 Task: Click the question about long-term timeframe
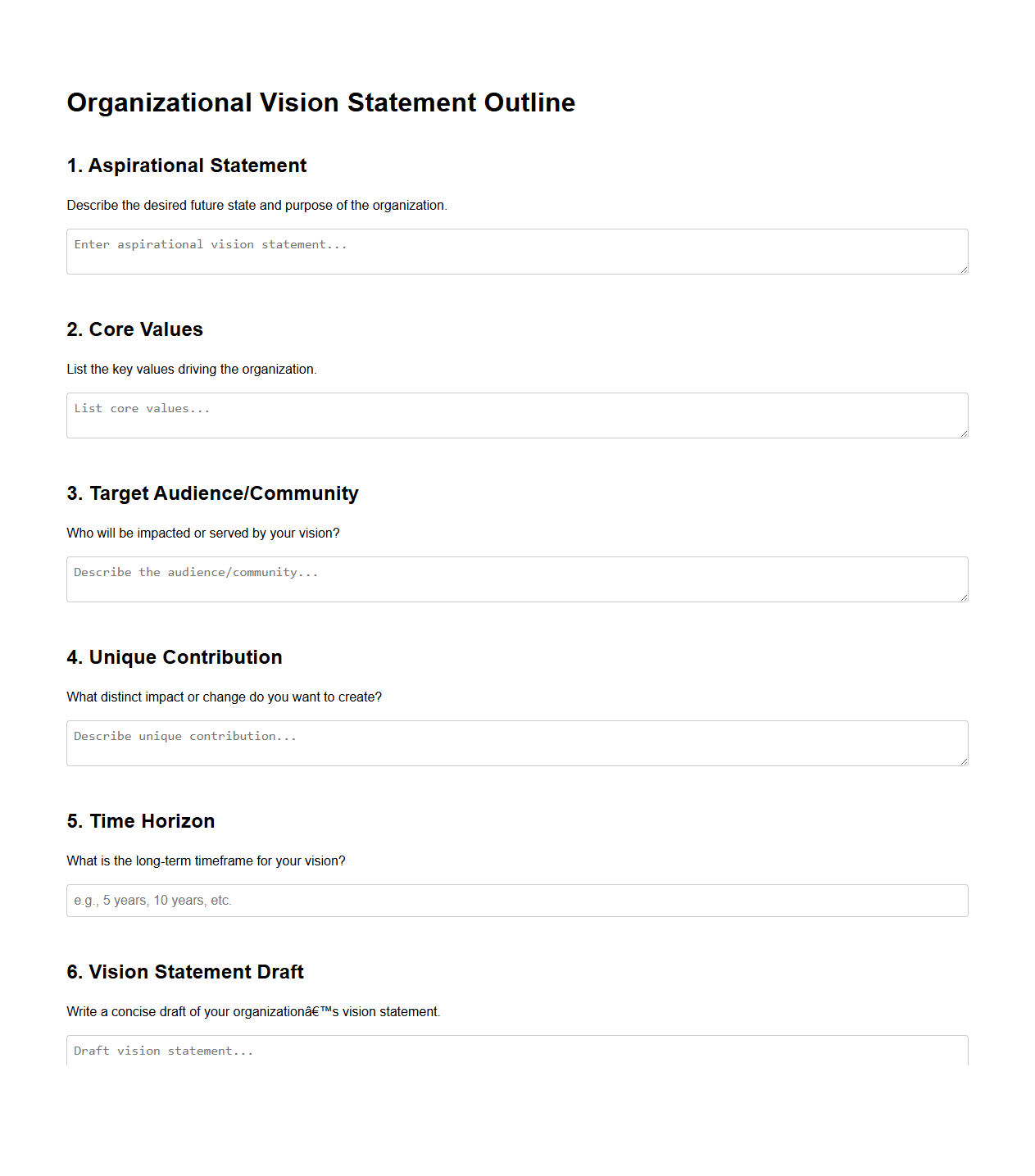(206, 860)
